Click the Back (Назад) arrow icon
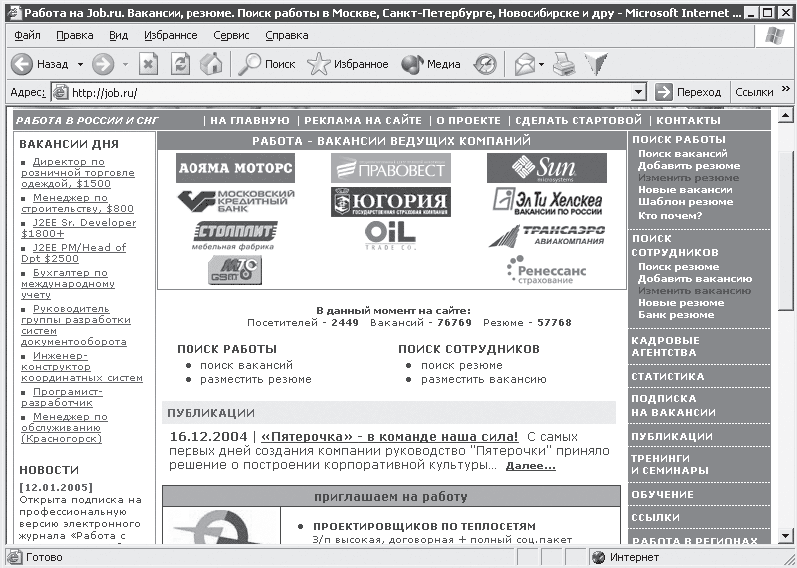 [22, 64]
